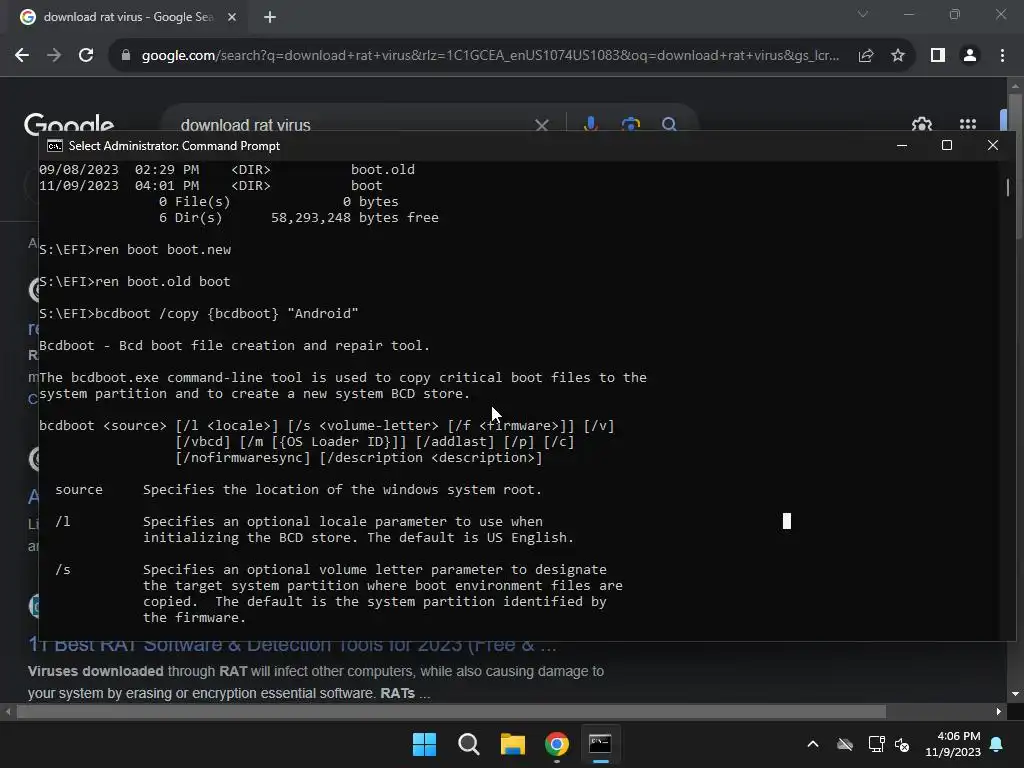Open Chrome three-dot menu
This screenshot has height=768, width=1024.
1002,56
